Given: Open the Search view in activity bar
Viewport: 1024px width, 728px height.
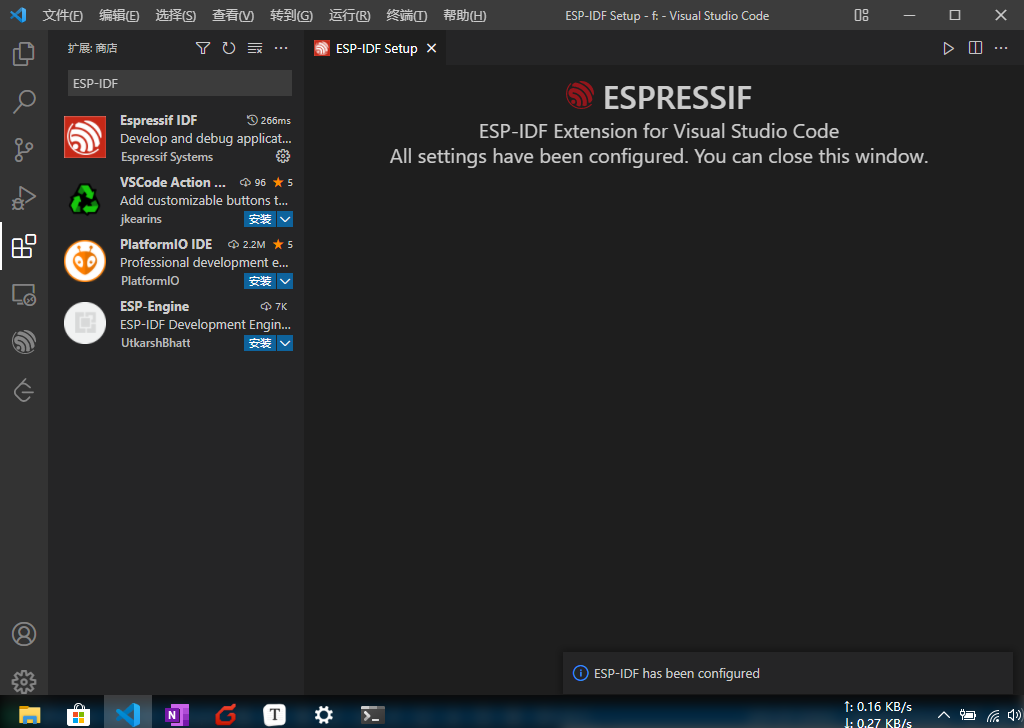Looking at the screenshot, I should coord(24,102).
